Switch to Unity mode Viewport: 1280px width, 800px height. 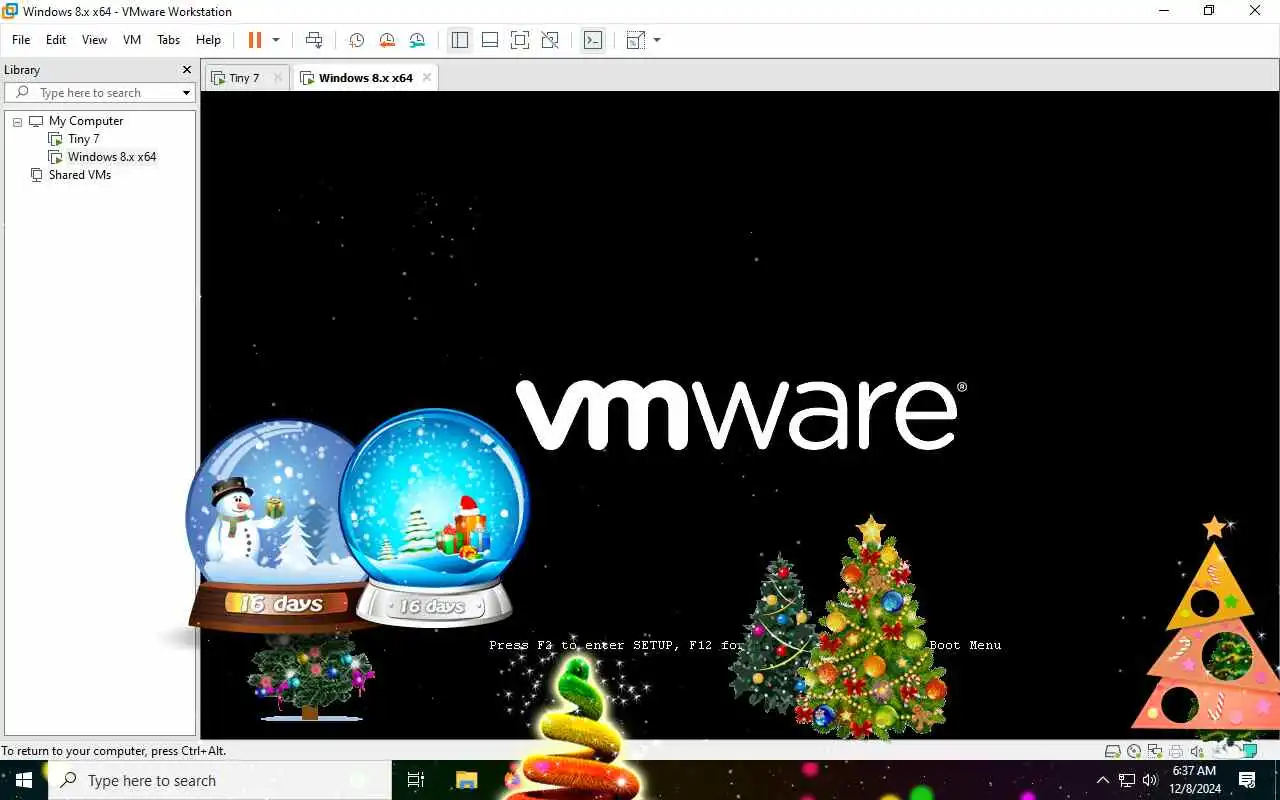(x=550, y=40)
